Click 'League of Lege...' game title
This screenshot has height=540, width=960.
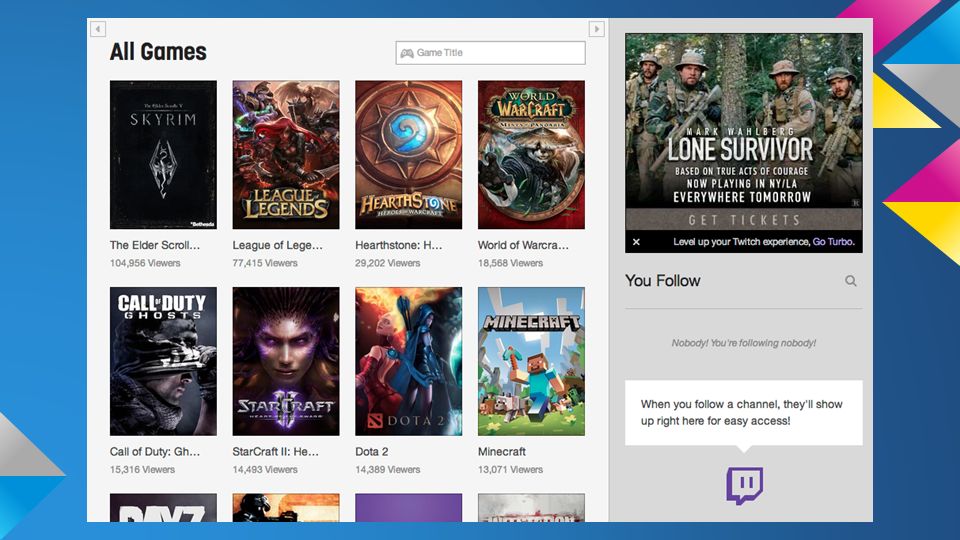[277, 245]
